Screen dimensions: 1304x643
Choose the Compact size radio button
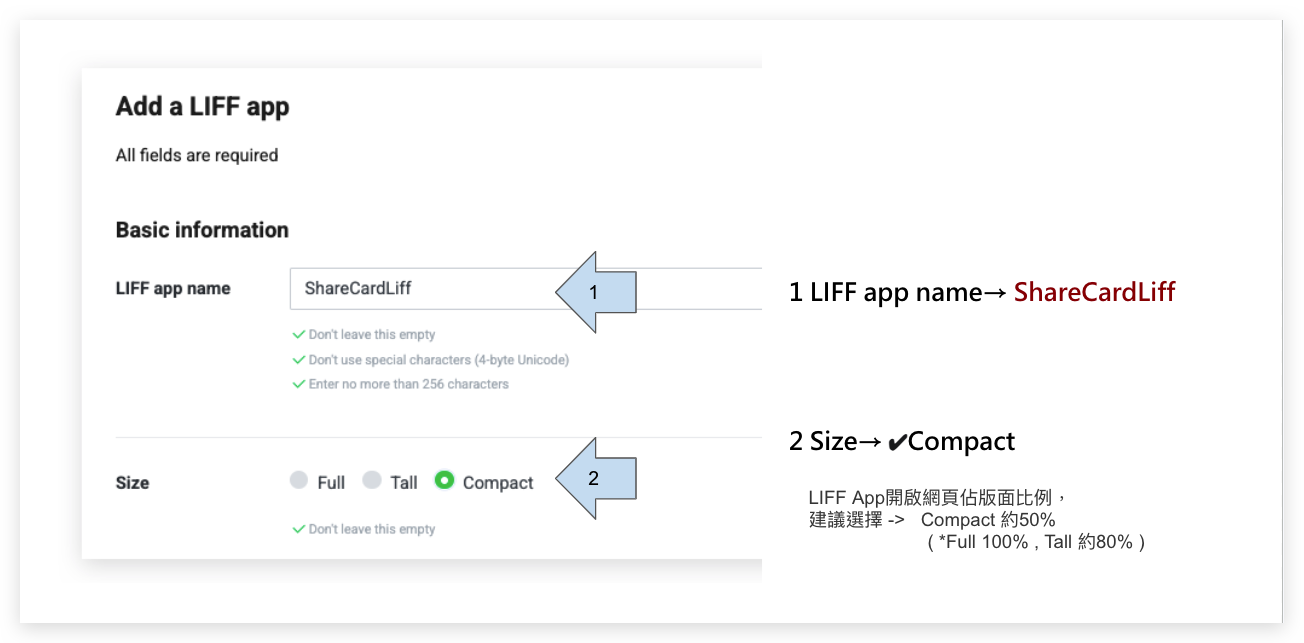[x=445, y=481]
